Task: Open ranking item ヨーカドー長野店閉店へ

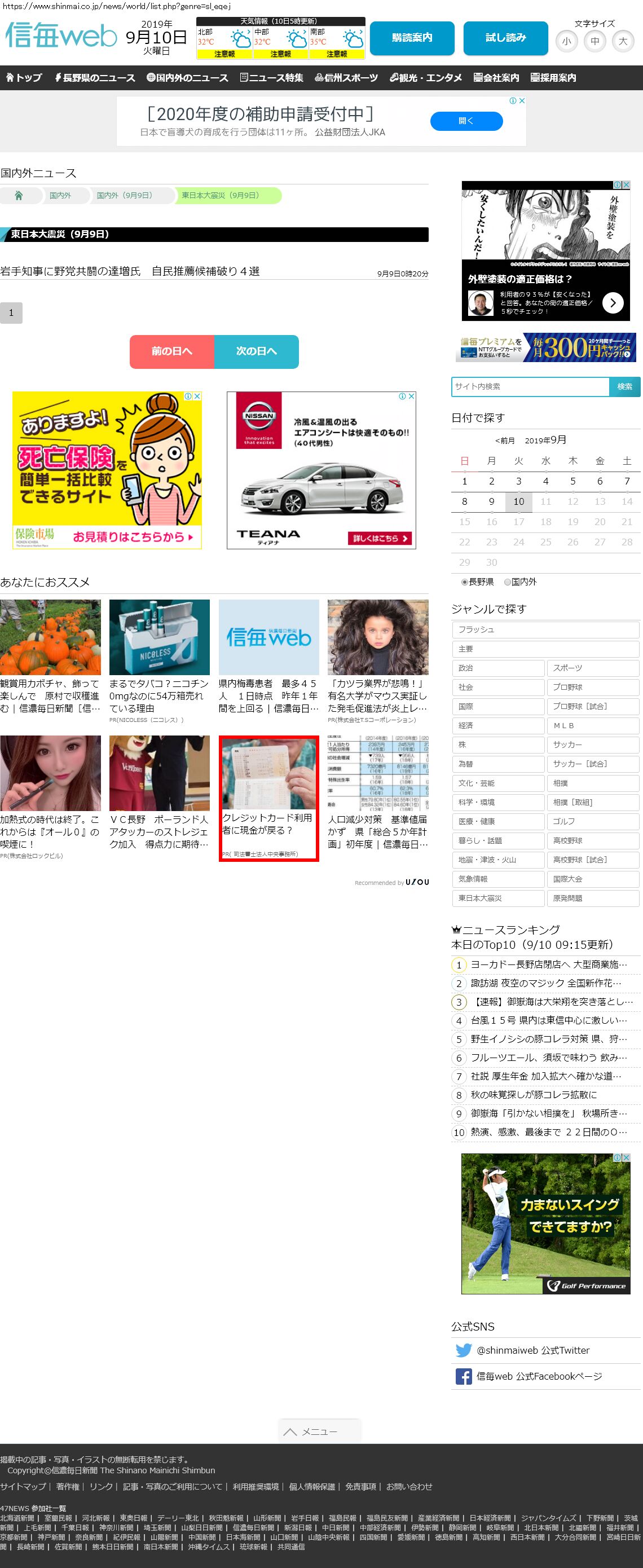Action: (549, 965)
